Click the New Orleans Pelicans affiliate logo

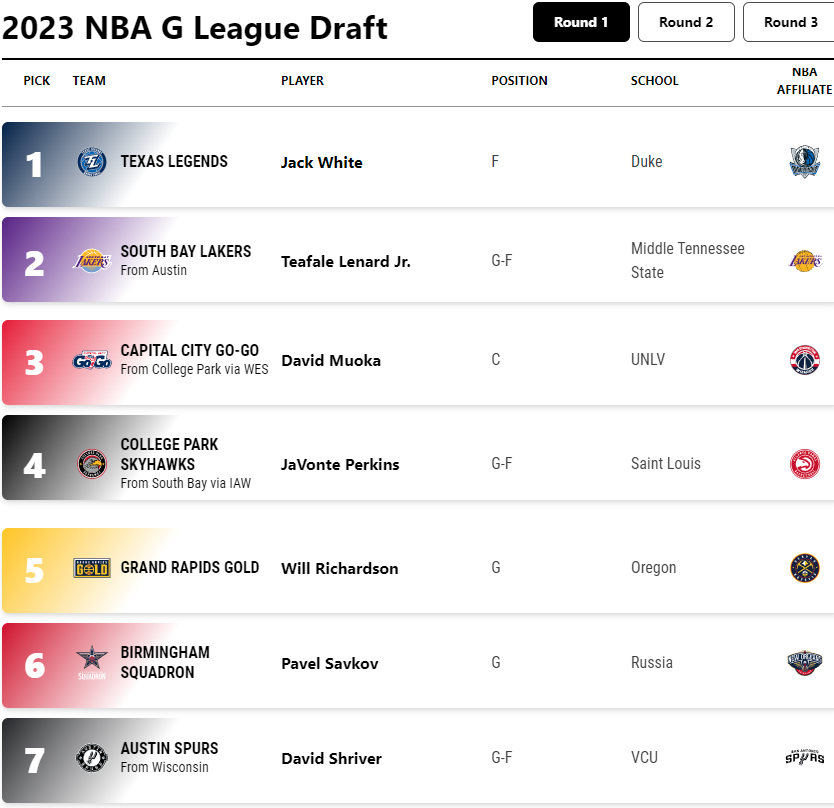coord(805,663)
